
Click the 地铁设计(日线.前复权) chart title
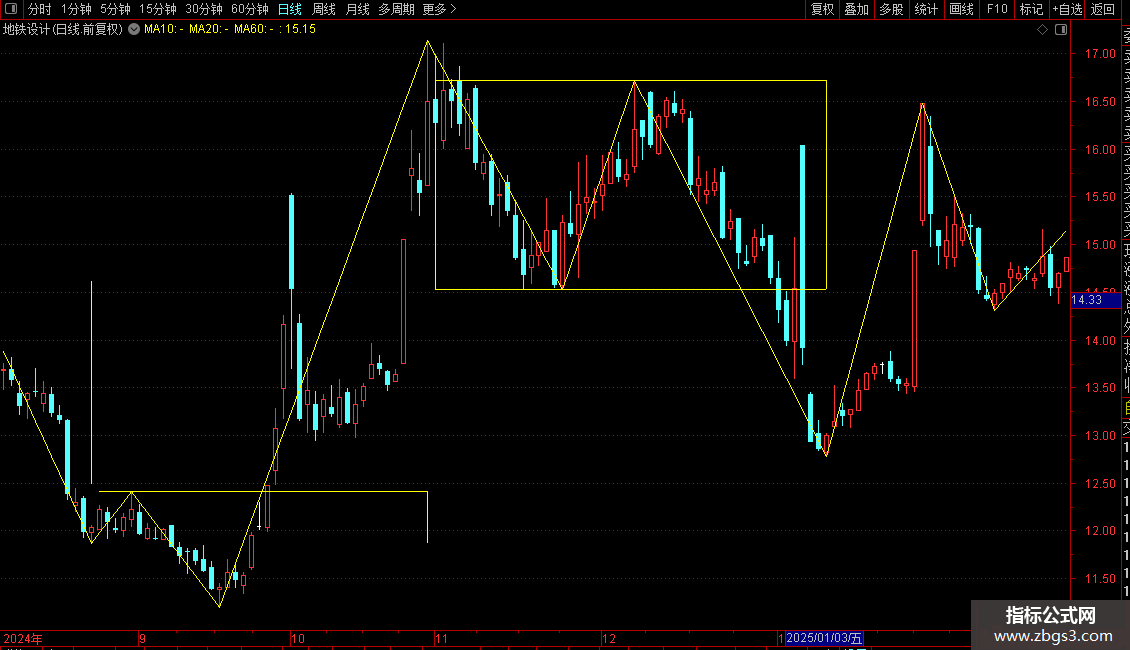[63, 29]
